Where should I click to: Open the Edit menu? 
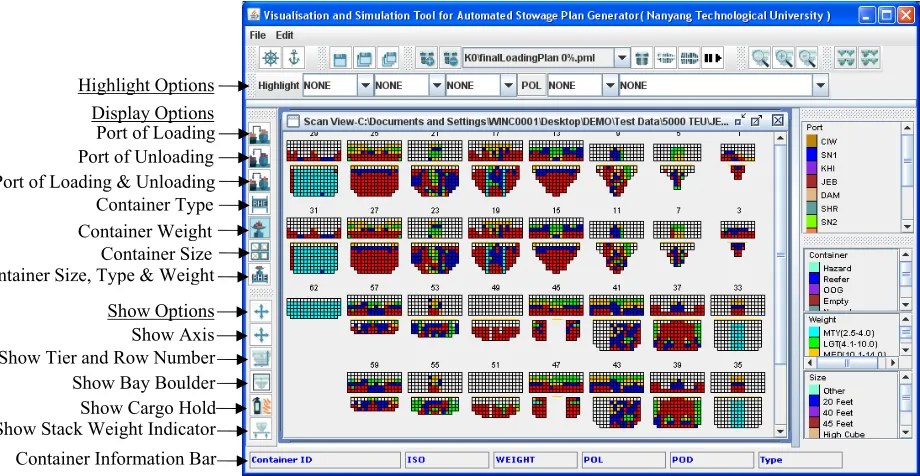click(285, 35)
